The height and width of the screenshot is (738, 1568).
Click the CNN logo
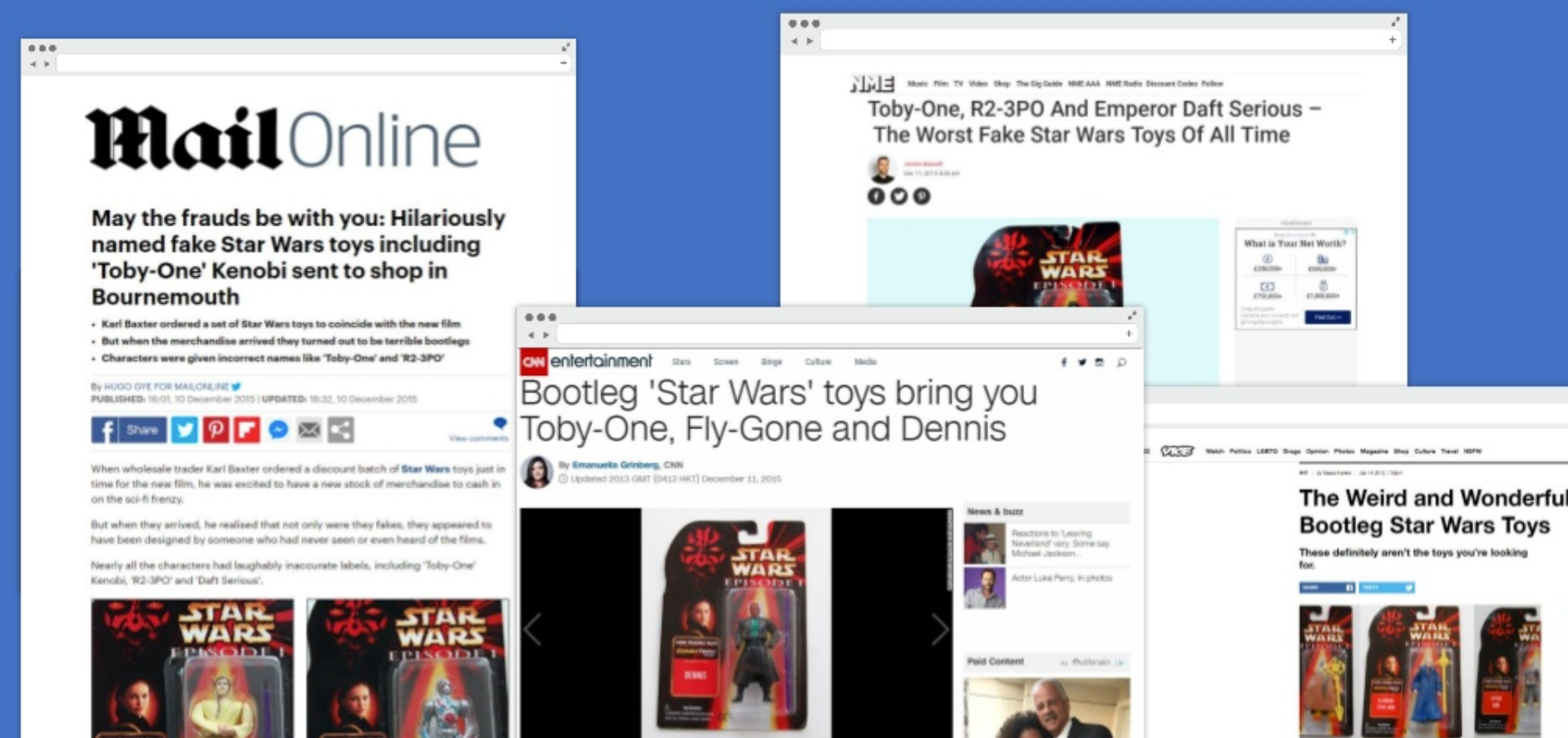533,362
